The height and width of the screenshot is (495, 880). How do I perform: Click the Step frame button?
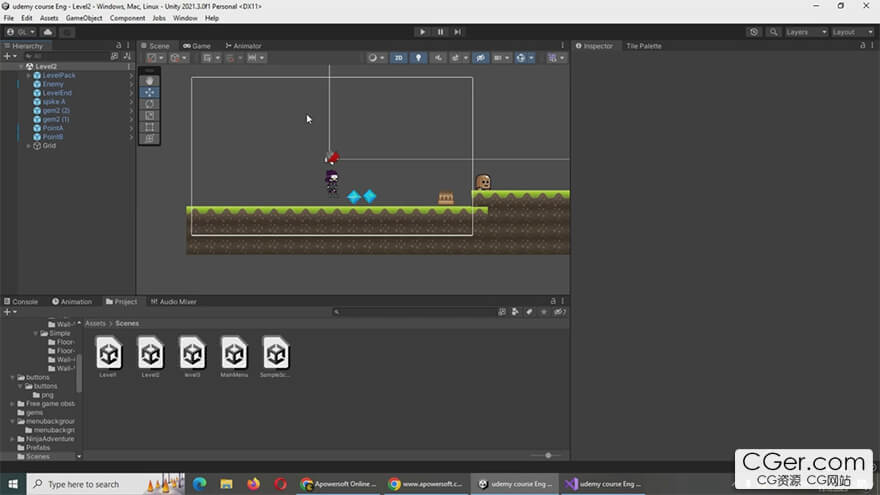click(457, 32)
